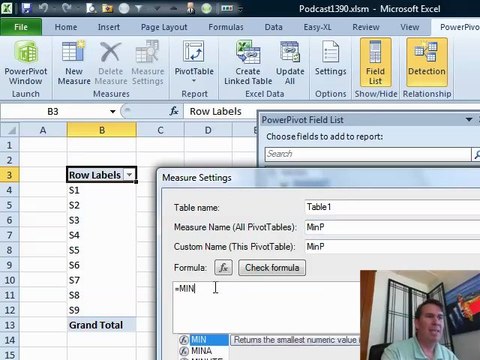480x360 pixels.
Task: Click the Custom Name field showing MinP
Action: point(393,247)
